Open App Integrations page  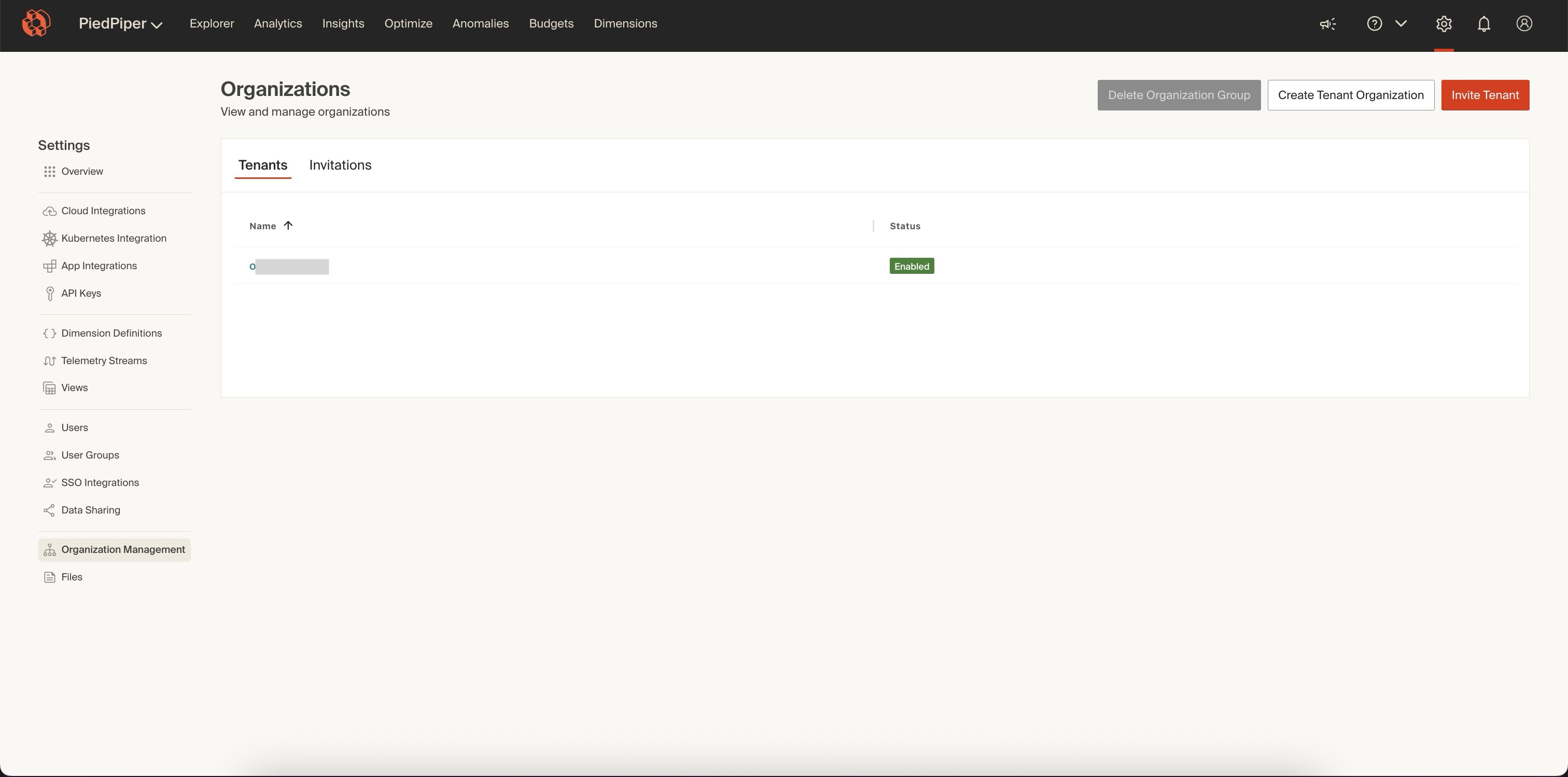coord(99,266)
